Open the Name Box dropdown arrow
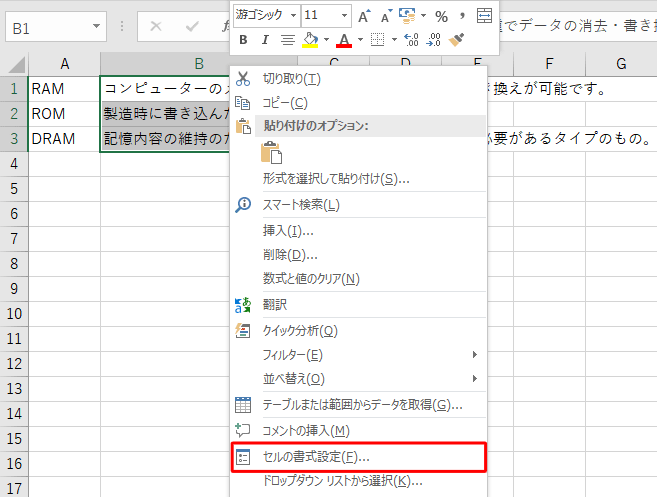The height and width of the screenshot is (497, 657). pyautogui.click(x=96, y=26)
